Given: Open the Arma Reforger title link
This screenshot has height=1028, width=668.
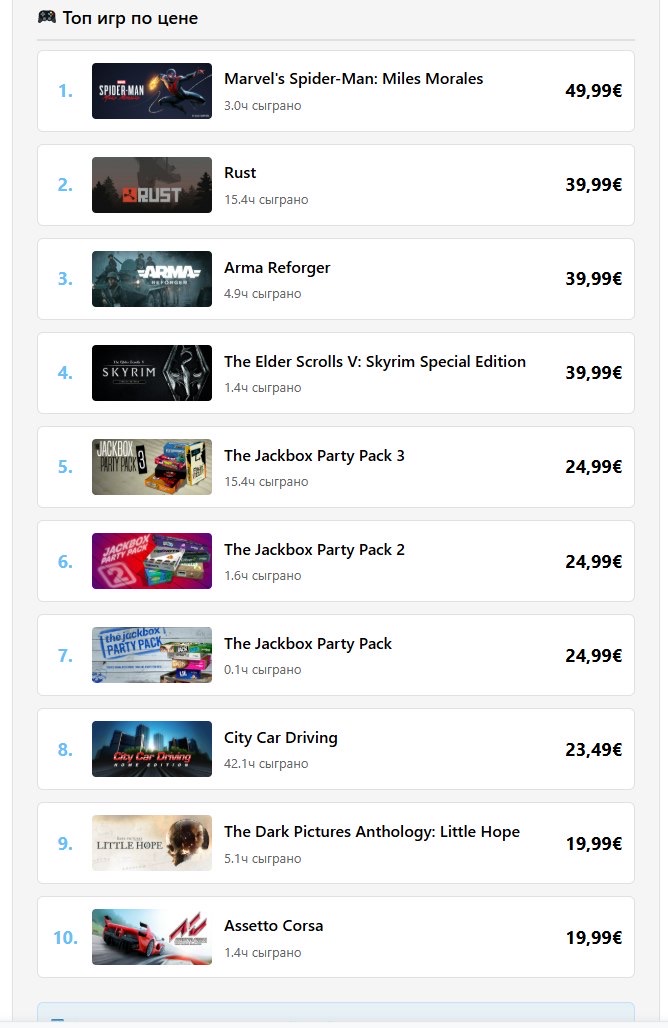Looking at the screenshot, I should [277, 267].
